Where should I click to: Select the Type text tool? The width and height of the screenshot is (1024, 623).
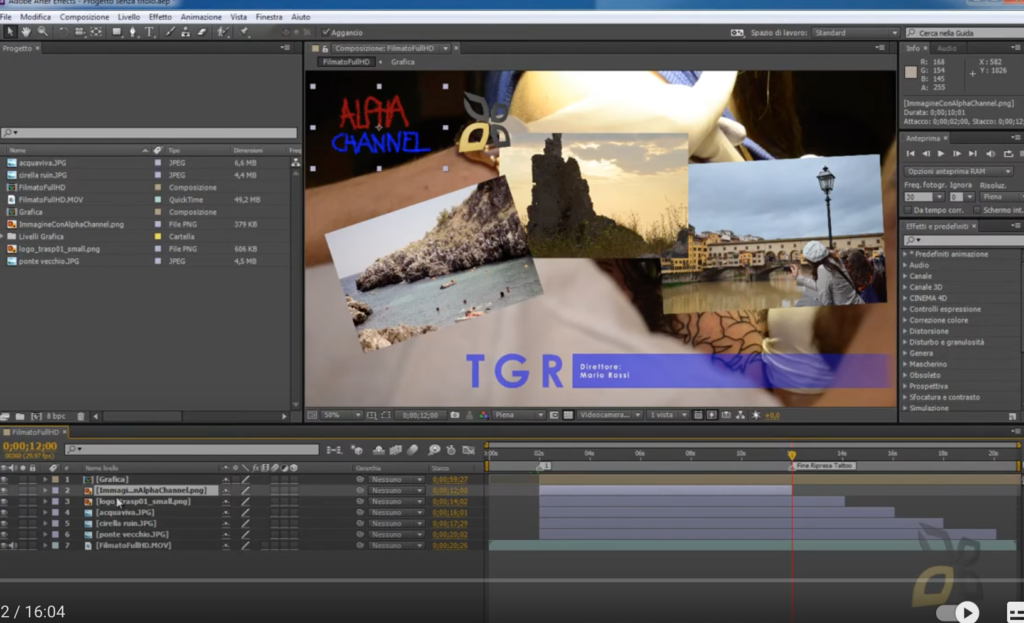click(150, 31)
